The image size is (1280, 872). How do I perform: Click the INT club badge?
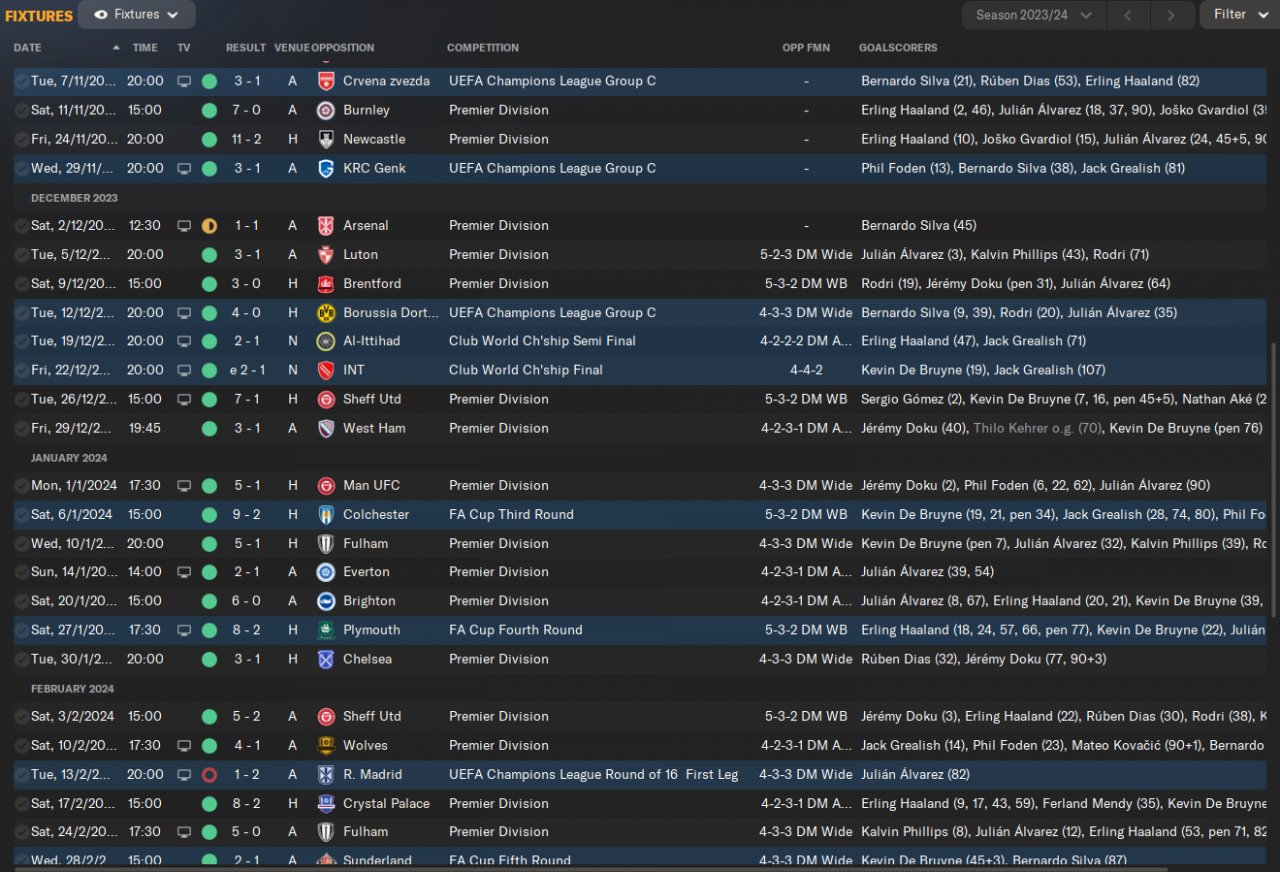(x=325, y=370)
